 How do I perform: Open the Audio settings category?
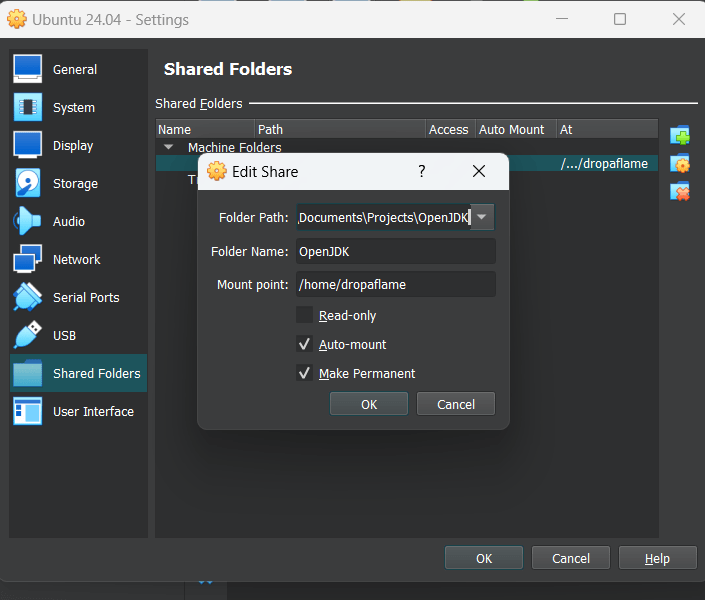pyautogui.click(x=78, y=221)
